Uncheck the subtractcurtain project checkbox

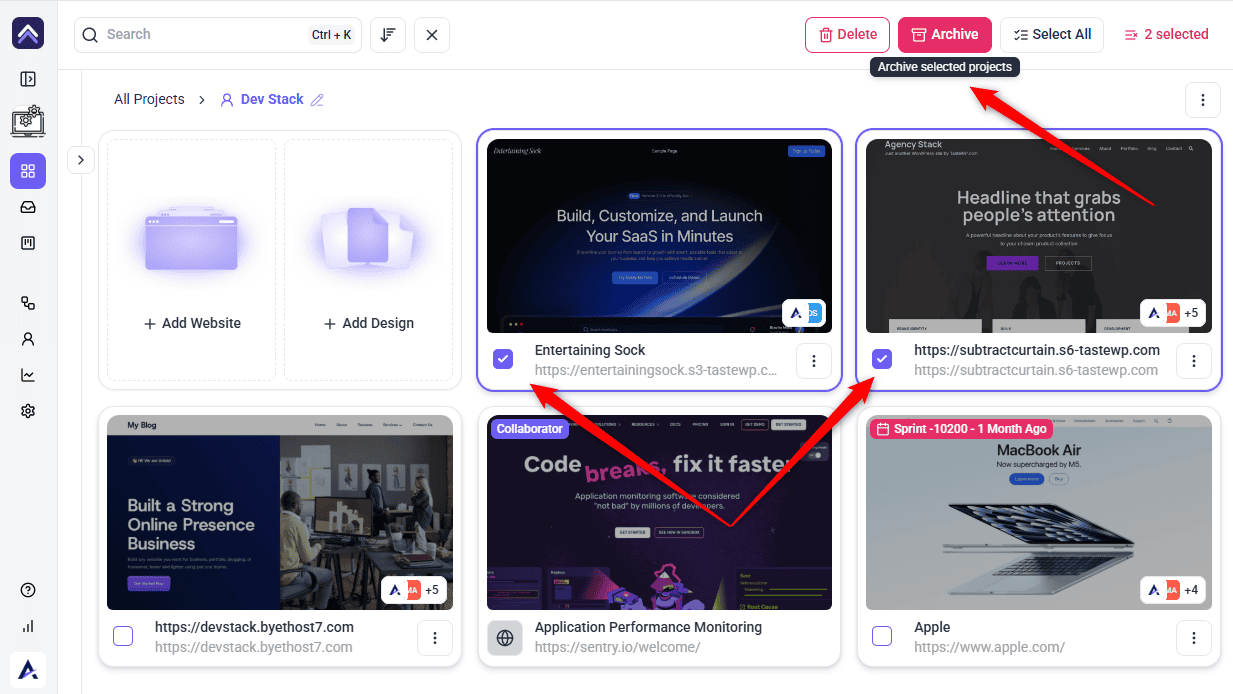[882, 359]
